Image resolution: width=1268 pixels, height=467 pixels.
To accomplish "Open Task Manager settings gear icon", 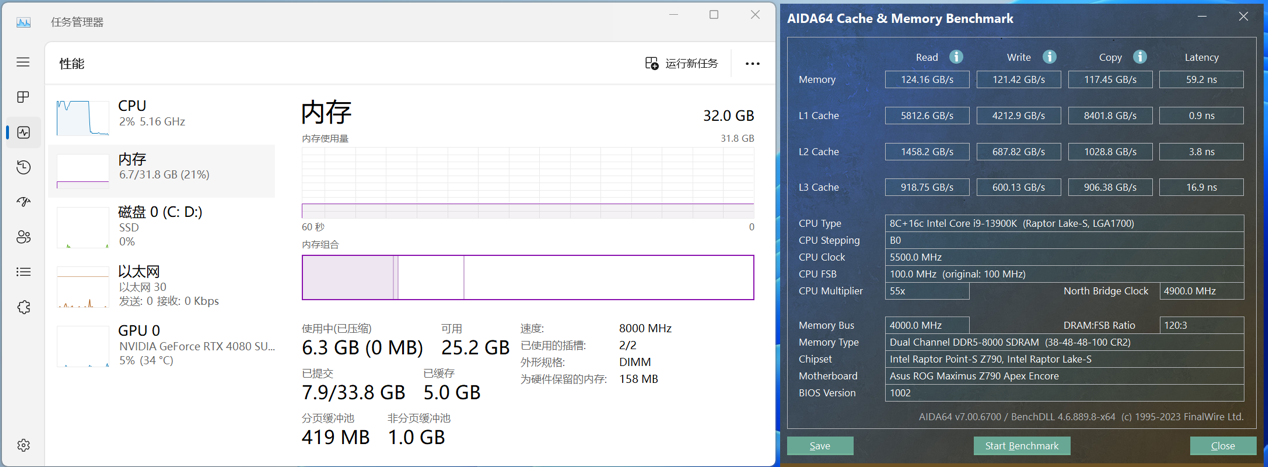I will click(x=23, y=445).
